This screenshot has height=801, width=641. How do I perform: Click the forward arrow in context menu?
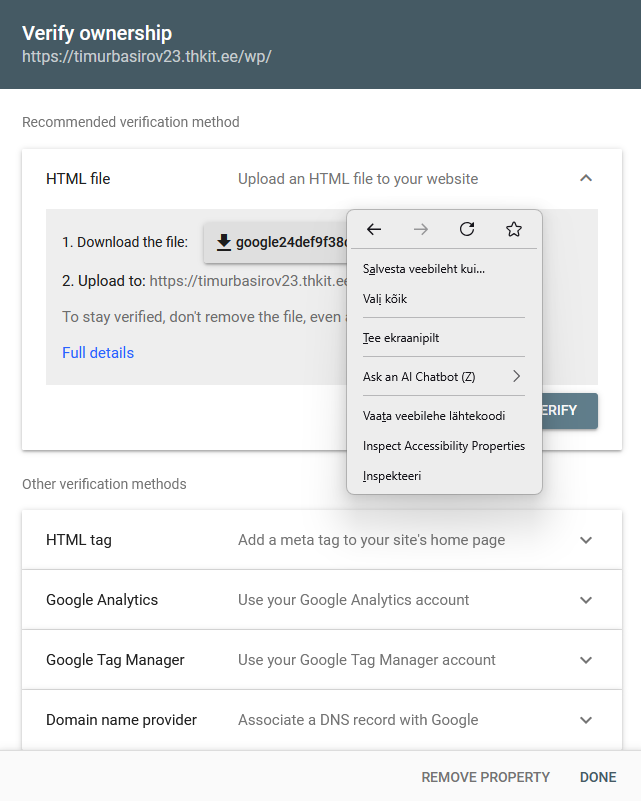click(421, 230)
